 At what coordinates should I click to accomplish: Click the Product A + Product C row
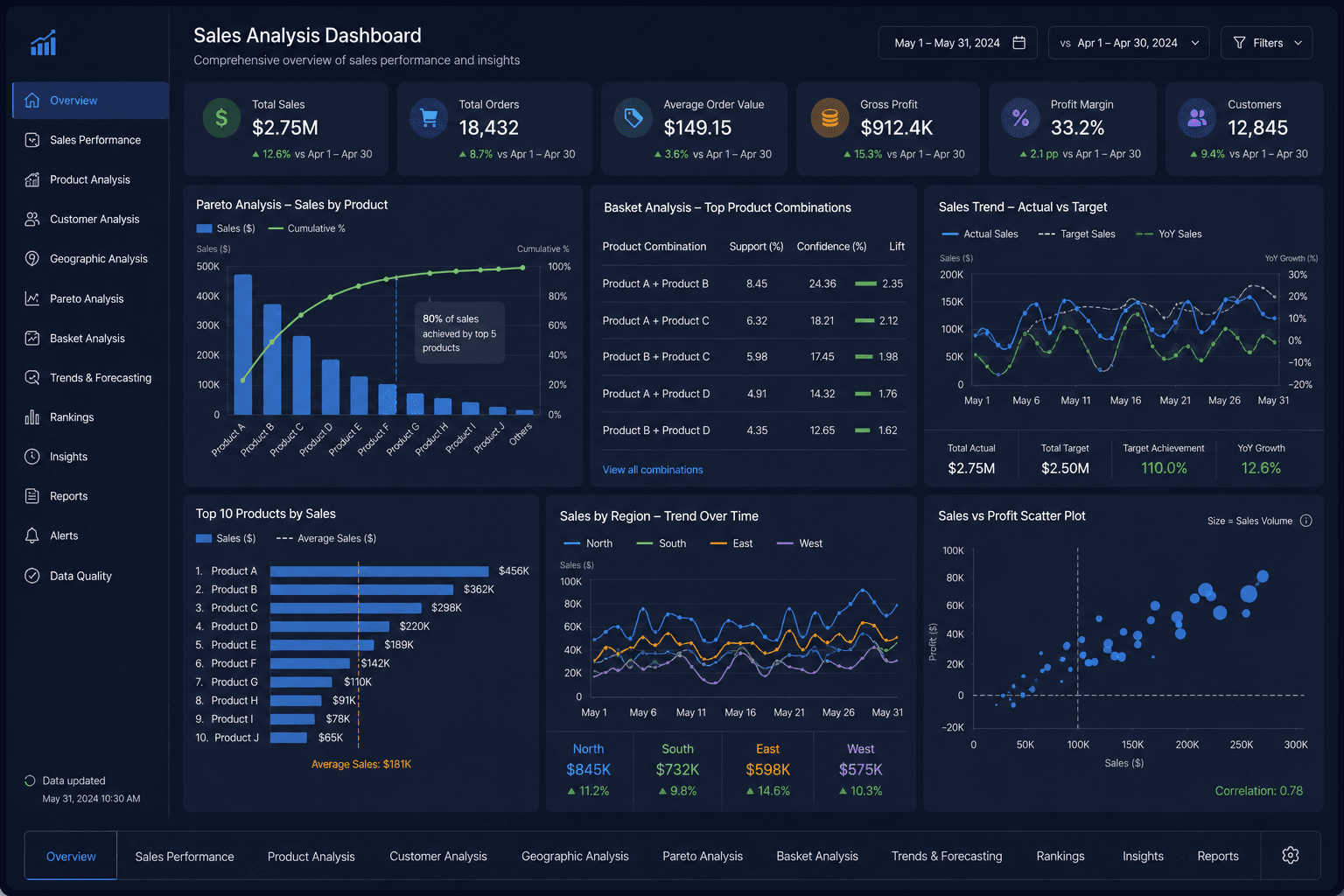[752, 320]
